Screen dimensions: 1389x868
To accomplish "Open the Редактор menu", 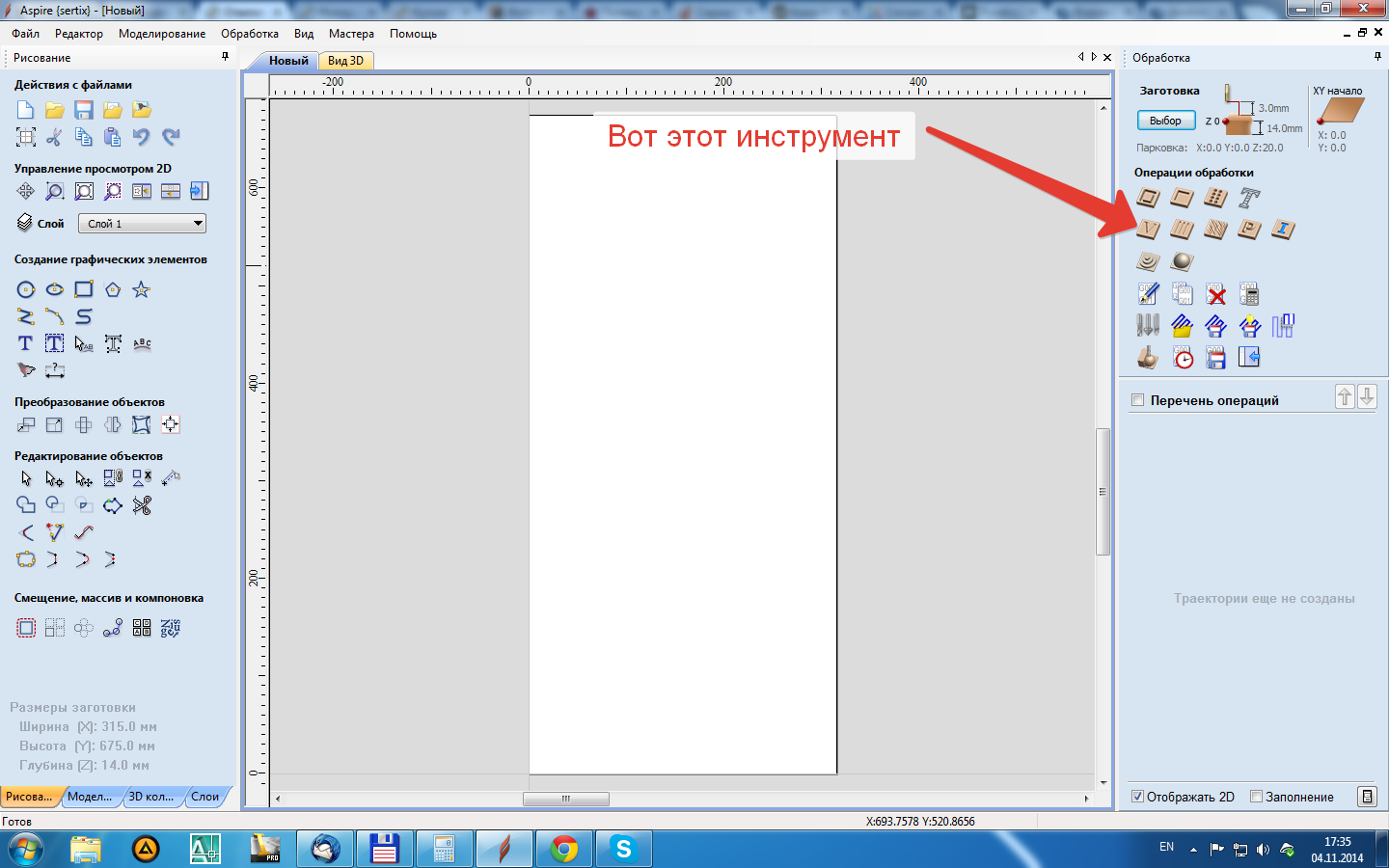I will (x=79, y=34).
